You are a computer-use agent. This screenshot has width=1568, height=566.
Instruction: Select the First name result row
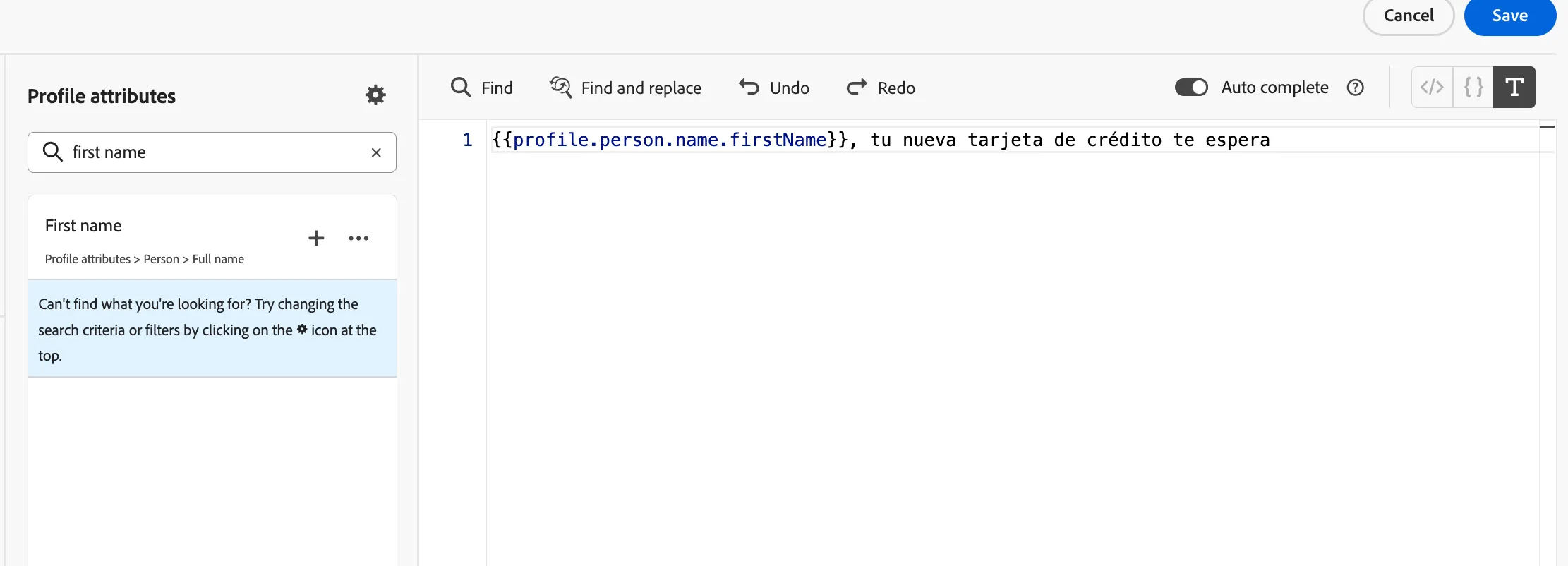212,238
